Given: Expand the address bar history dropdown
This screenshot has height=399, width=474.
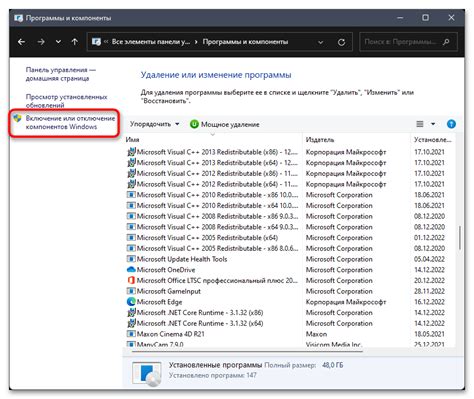Looking at the screenshot, I should point(320,42).
